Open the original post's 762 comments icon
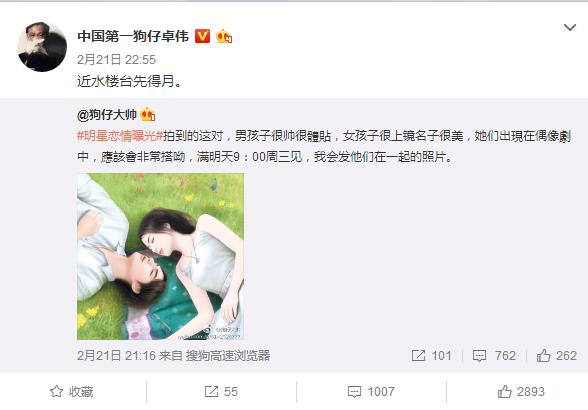The width and height of the screenshot is (588, 410). tap(494, 356)
